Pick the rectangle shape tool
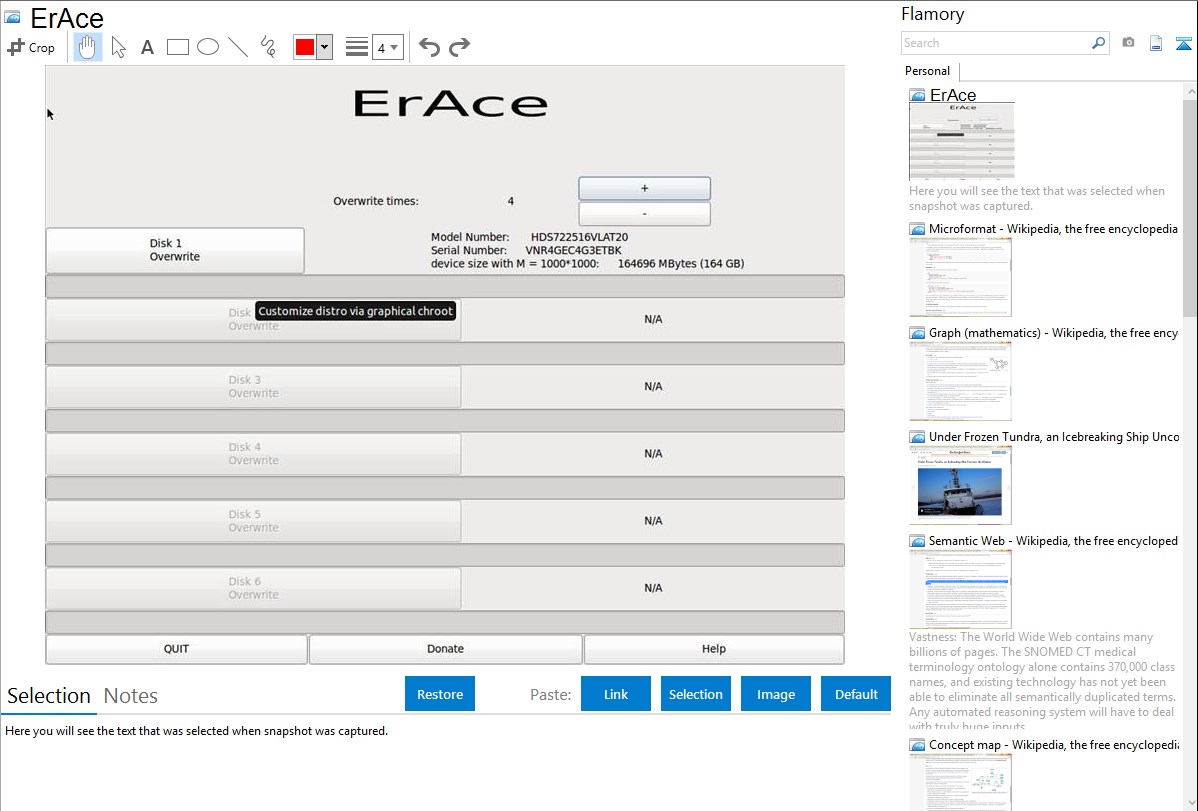1198x811 pixels. point(178,47)
